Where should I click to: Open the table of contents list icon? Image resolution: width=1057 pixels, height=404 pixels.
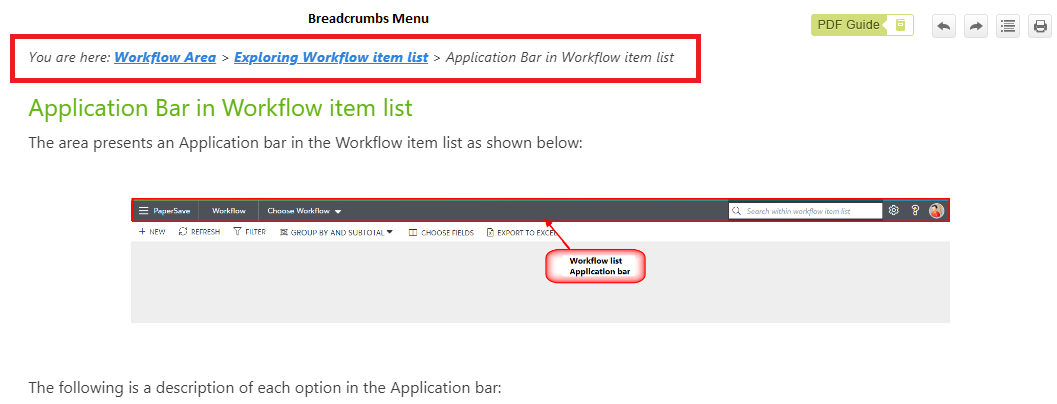(x=1007, y=26)
